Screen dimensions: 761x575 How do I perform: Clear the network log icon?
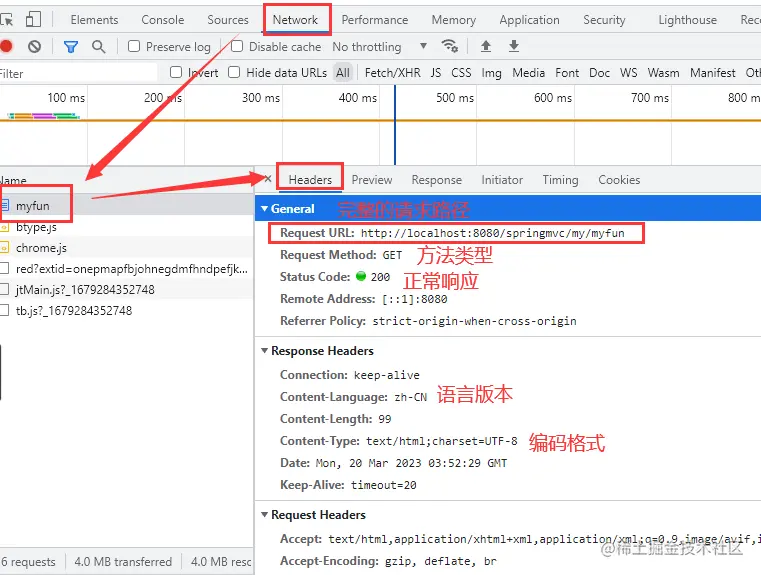pos(34,47)
